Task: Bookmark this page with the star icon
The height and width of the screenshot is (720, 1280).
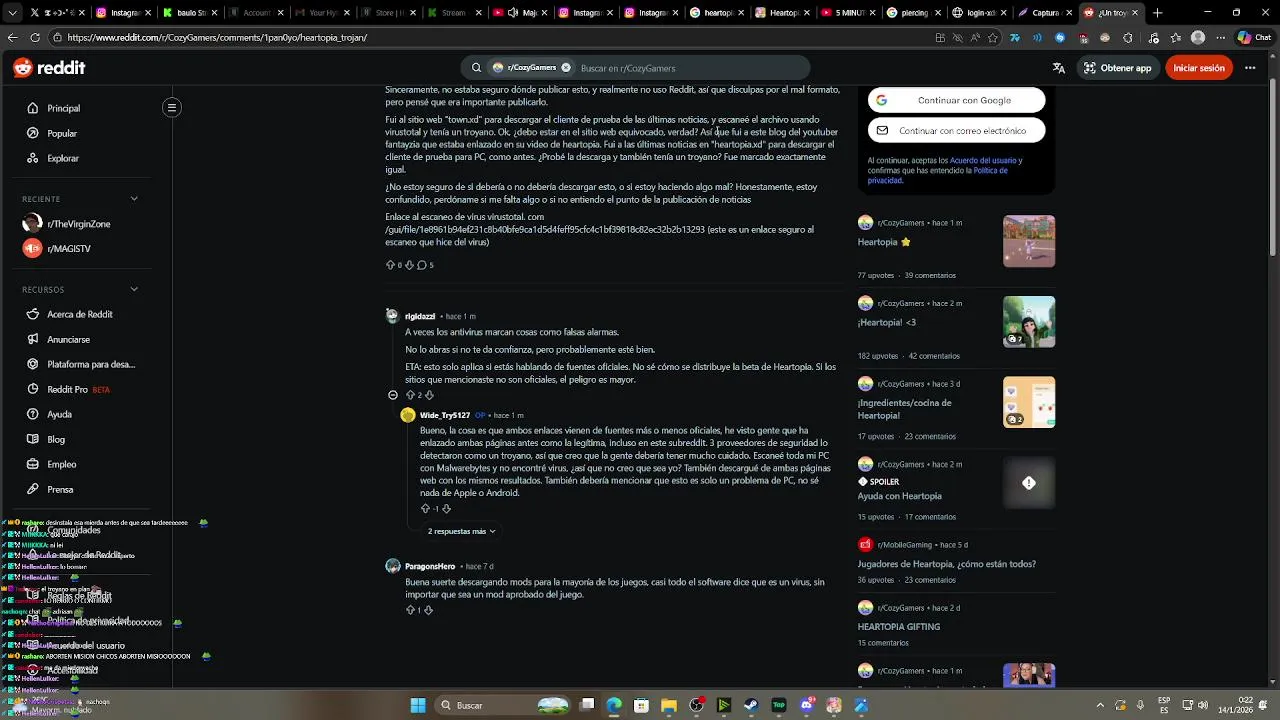Action: [993, 37]
